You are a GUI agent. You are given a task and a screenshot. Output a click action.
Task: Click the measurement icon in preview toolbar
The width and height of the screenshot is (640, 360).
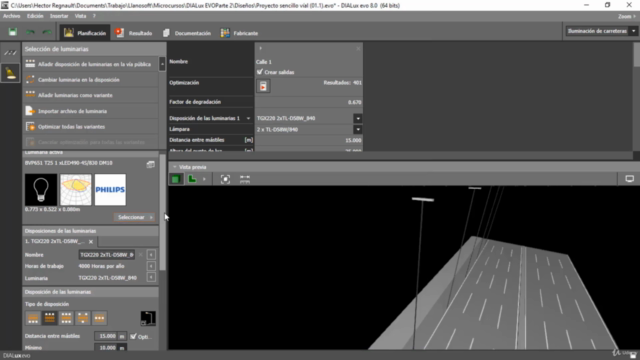point(245,179)
